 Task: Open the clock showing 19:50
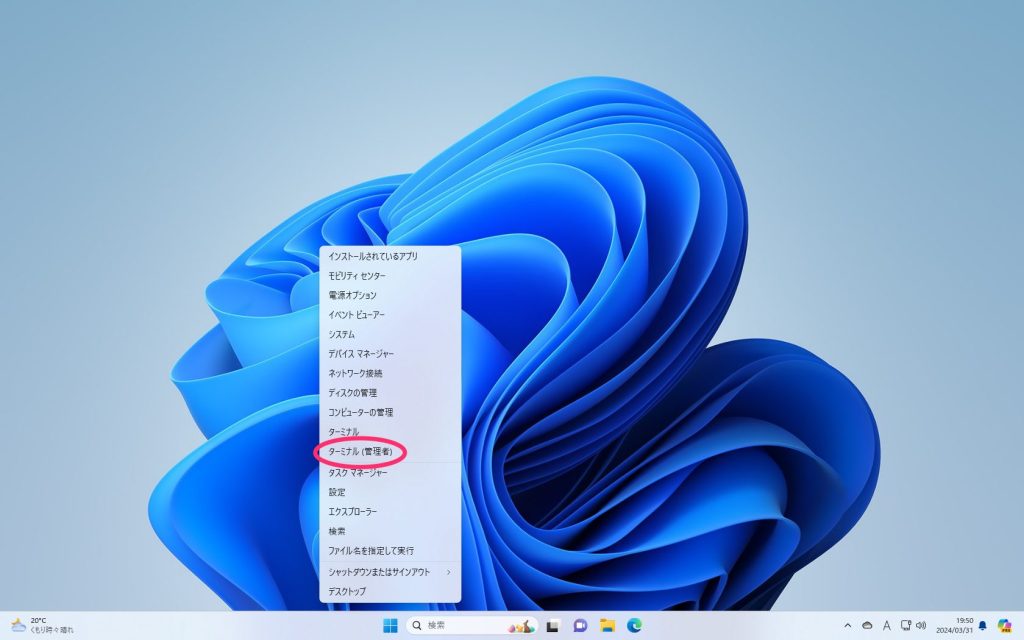click(x=955, y=626)
